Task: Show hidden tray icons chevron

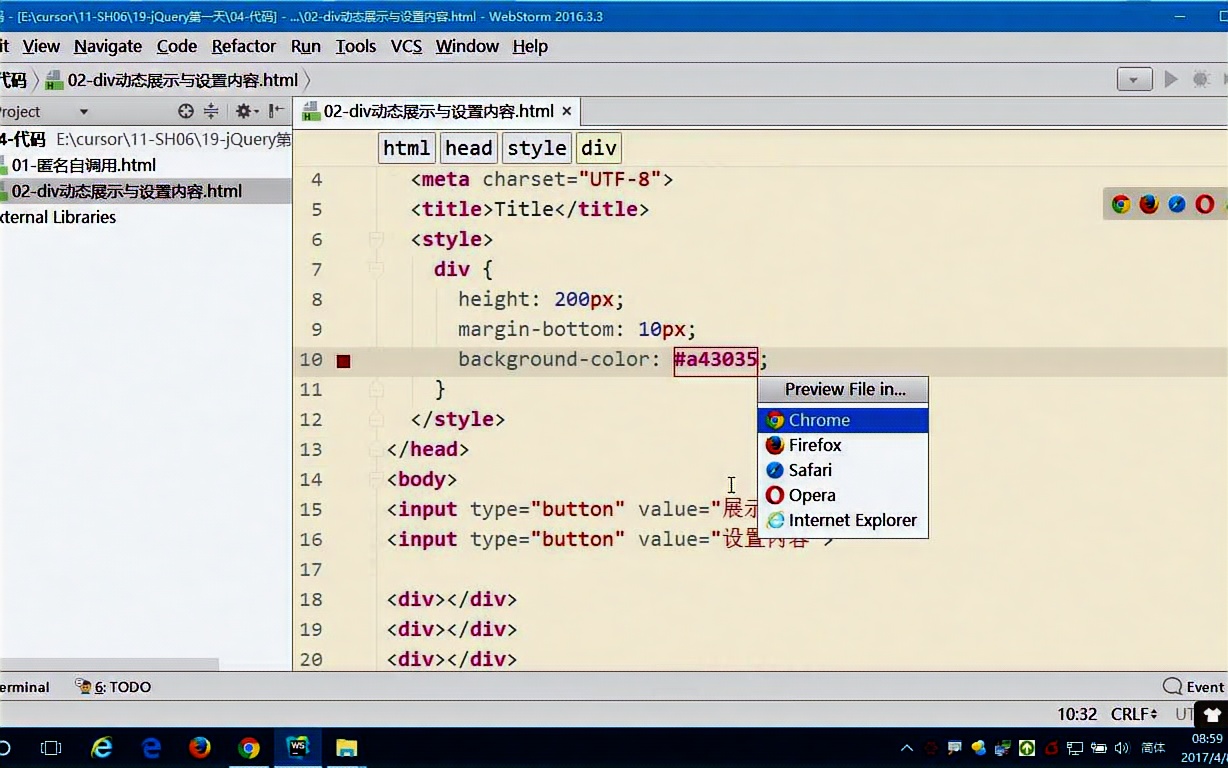Action: tap(907, 747)
